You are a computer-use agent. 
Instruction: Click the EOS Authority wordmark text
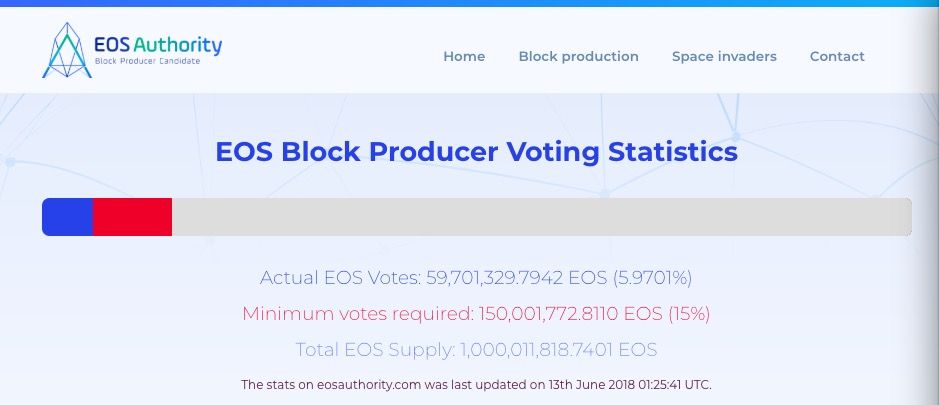click(158, 44)
